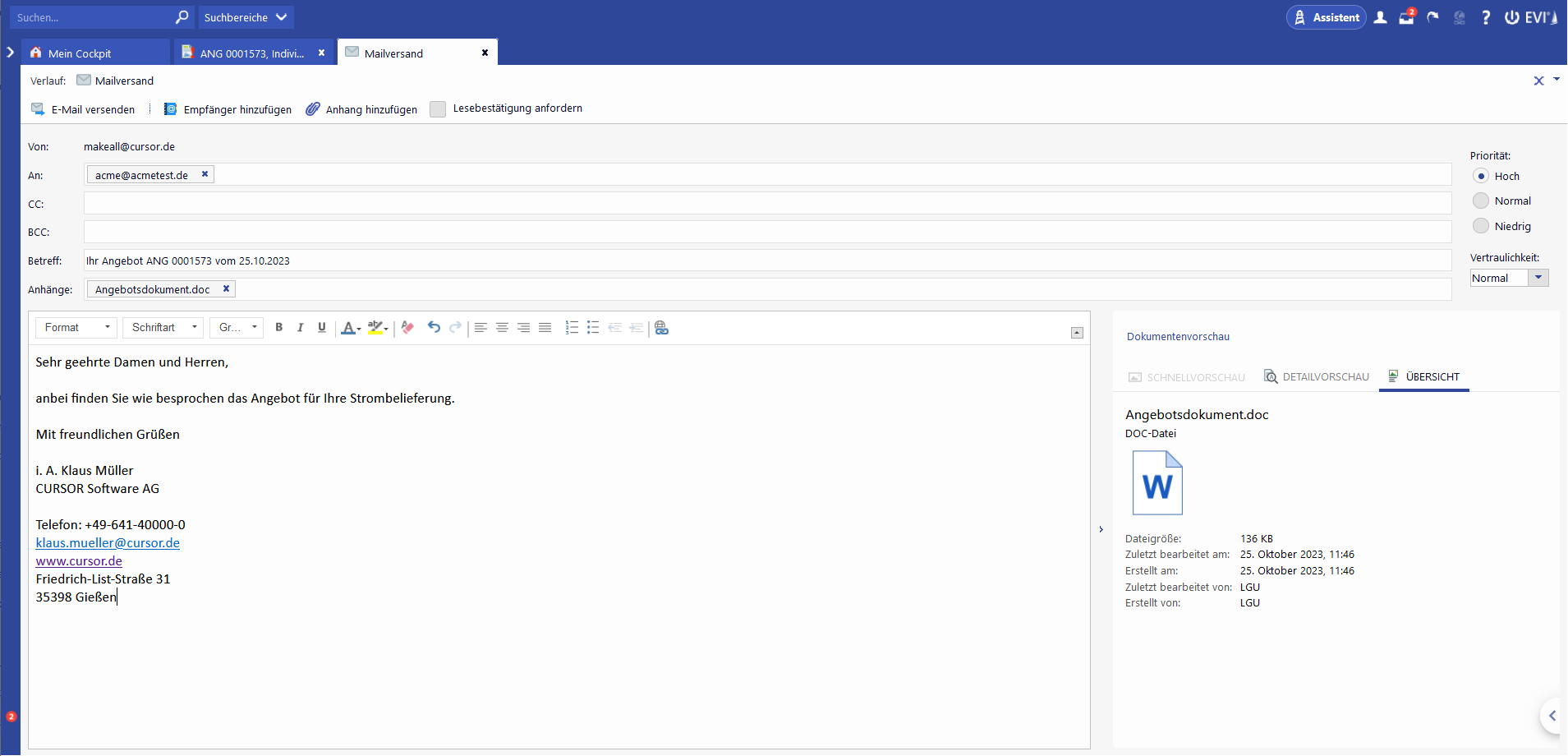Click the remove formatting eraser icon
This screenshot has height=756, width=1568.
coord(407,327)
